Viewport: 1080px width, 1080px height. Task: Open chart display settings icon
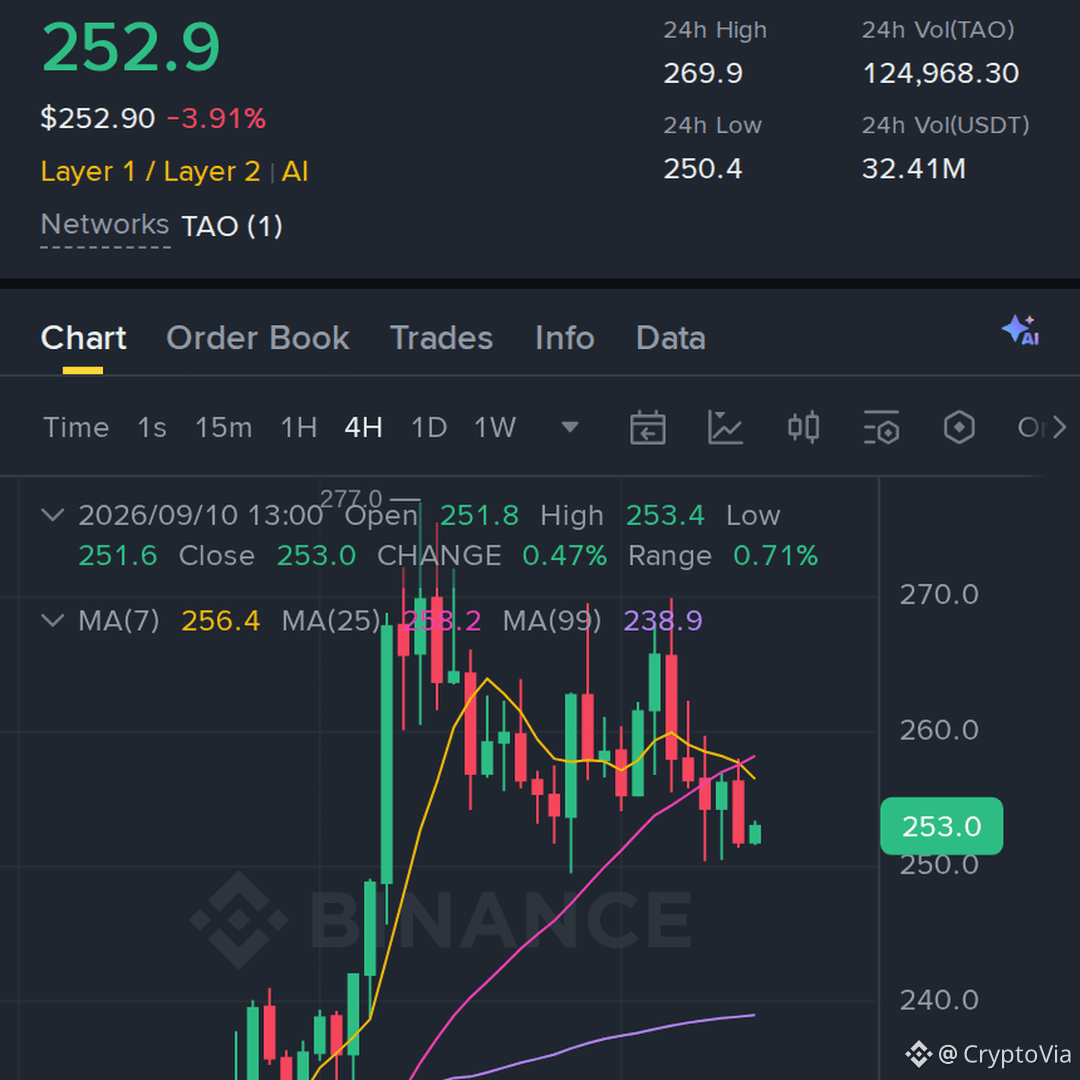point(882,428)
